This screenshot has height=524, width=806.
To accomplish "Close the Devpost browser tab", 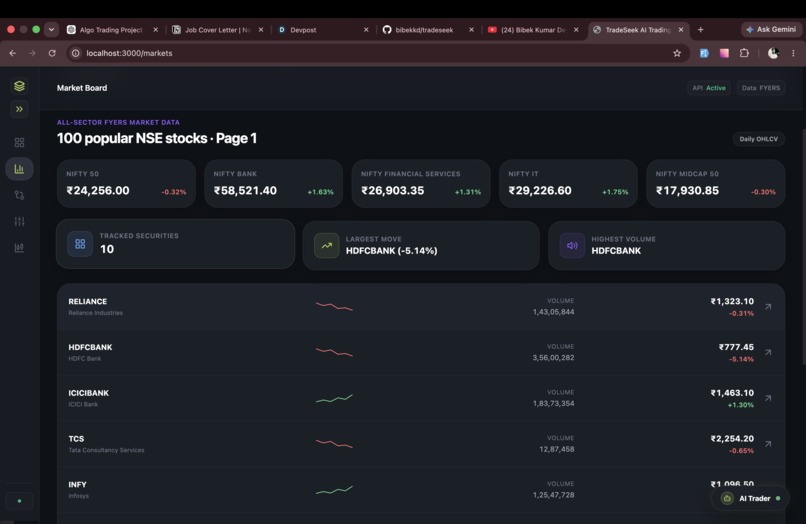I will point(366,30).
